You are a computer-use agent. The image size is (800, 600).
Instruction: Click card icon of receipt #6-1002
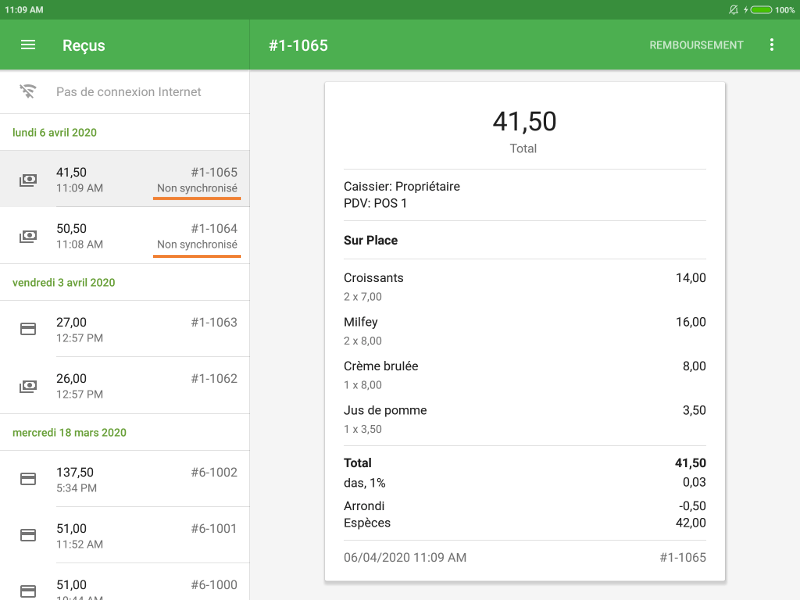(28, 479)
